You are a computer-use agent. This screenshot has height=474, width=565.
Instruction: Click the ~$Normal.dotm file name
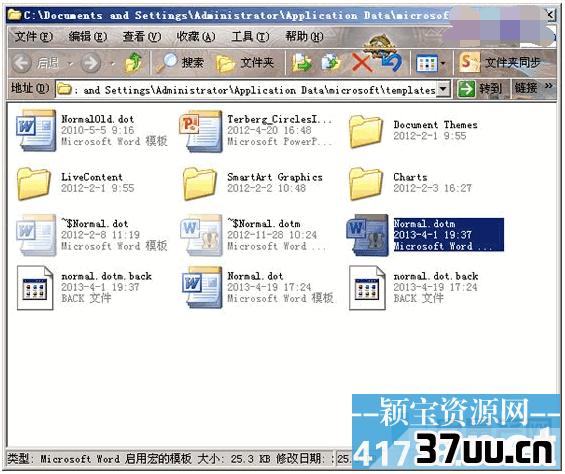coord(264,223)
